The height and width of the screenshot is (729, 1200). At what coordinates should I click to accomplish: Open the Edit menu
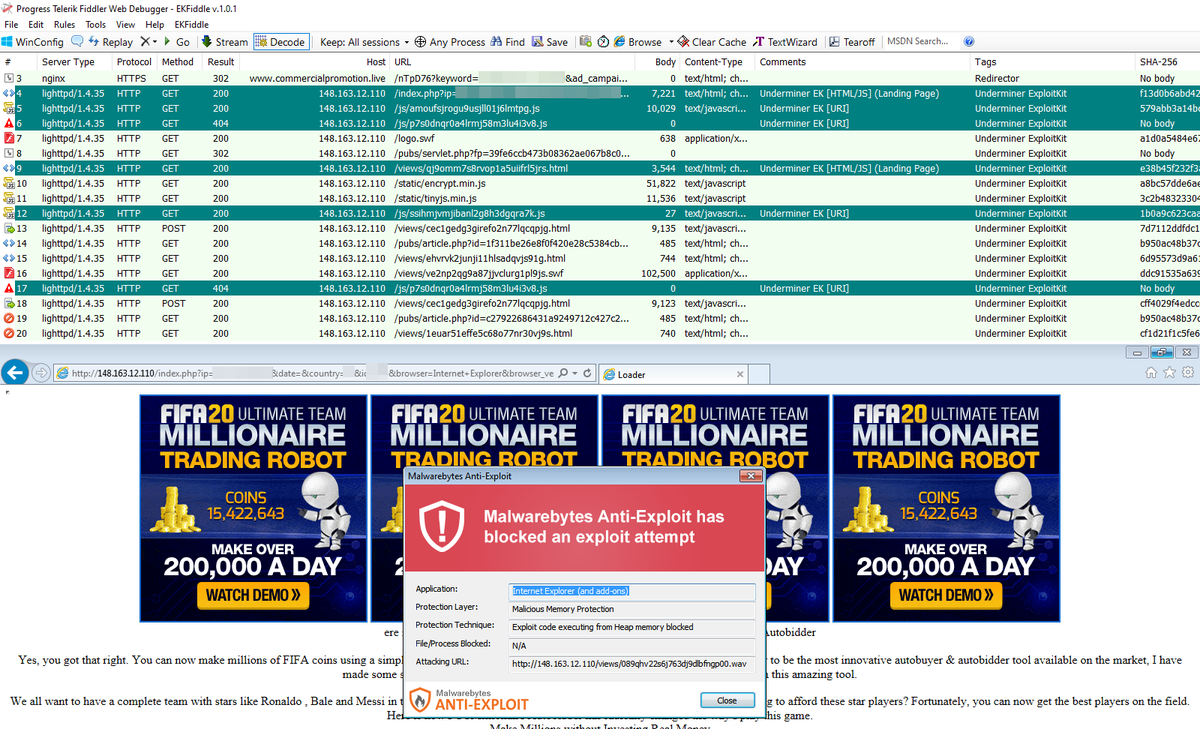click(36, 24)
